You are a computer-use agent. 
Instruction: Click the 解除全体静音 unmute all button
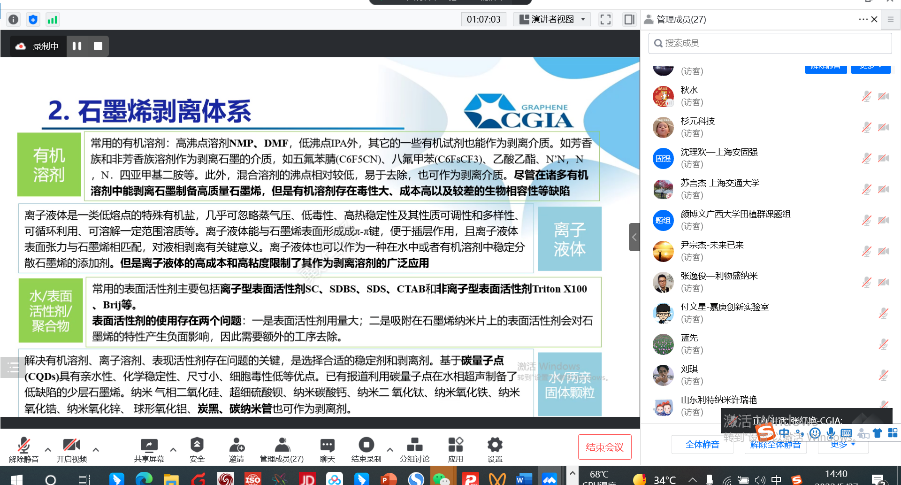tap(775, 444)
